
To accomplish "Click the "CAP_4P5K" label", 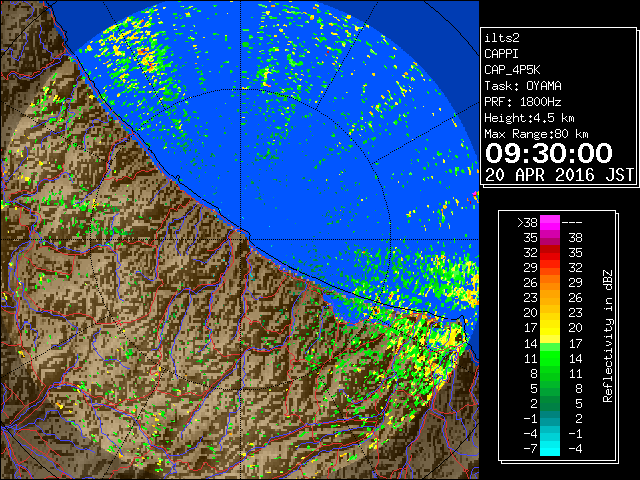I will tap(512, 70).
